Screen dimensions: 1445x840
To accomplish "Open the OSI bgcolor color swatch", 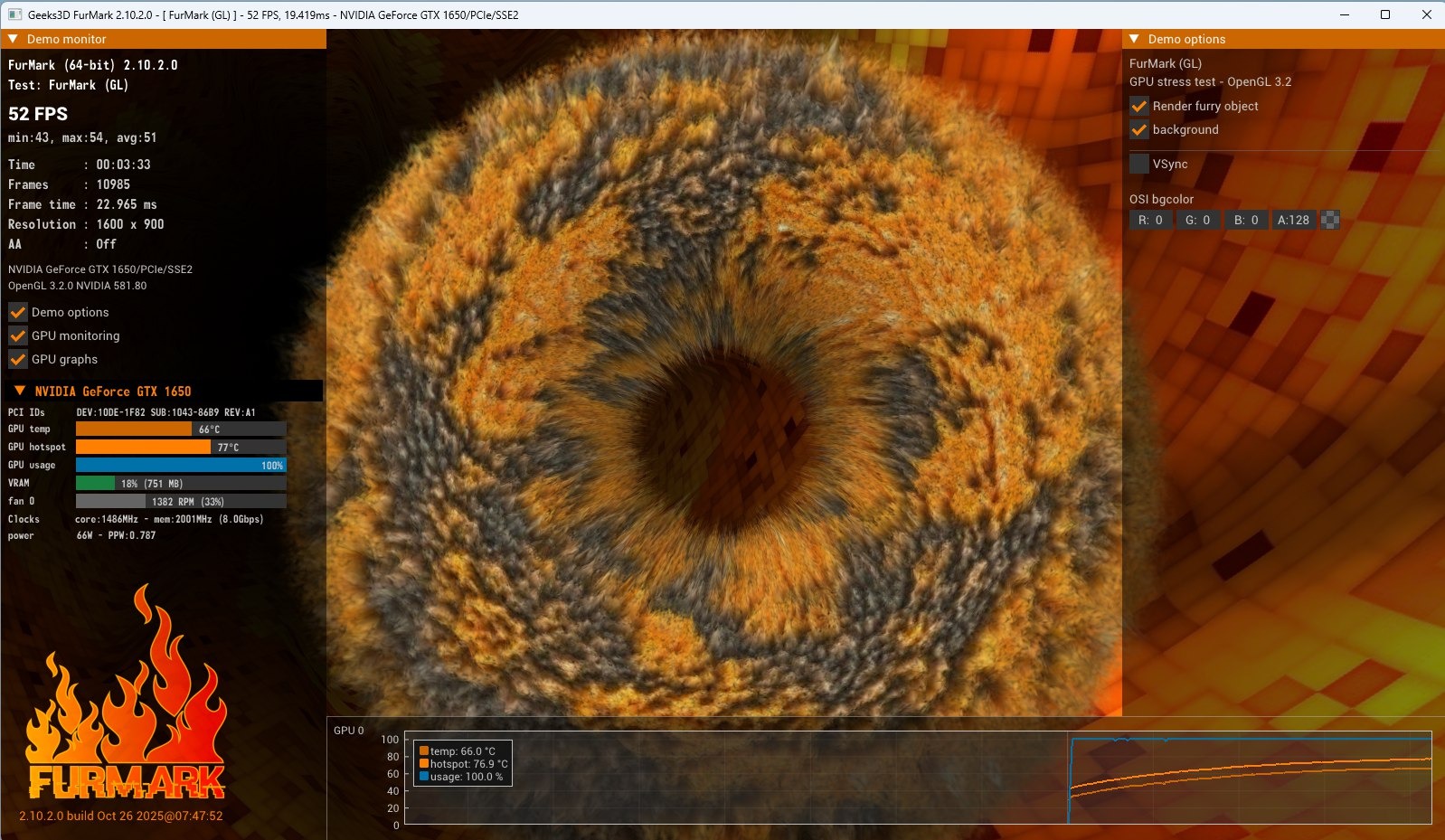I will pos(1330,220).
